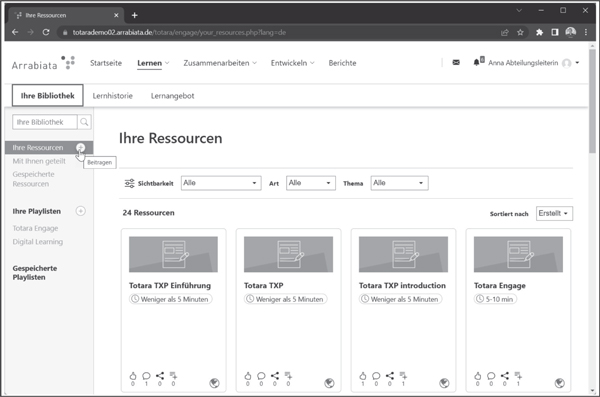The image size is (600, 397).
Task: Click the plus icon next to Ihre Ressourcen
Action: pyautogui.click(x=80, y=147)
